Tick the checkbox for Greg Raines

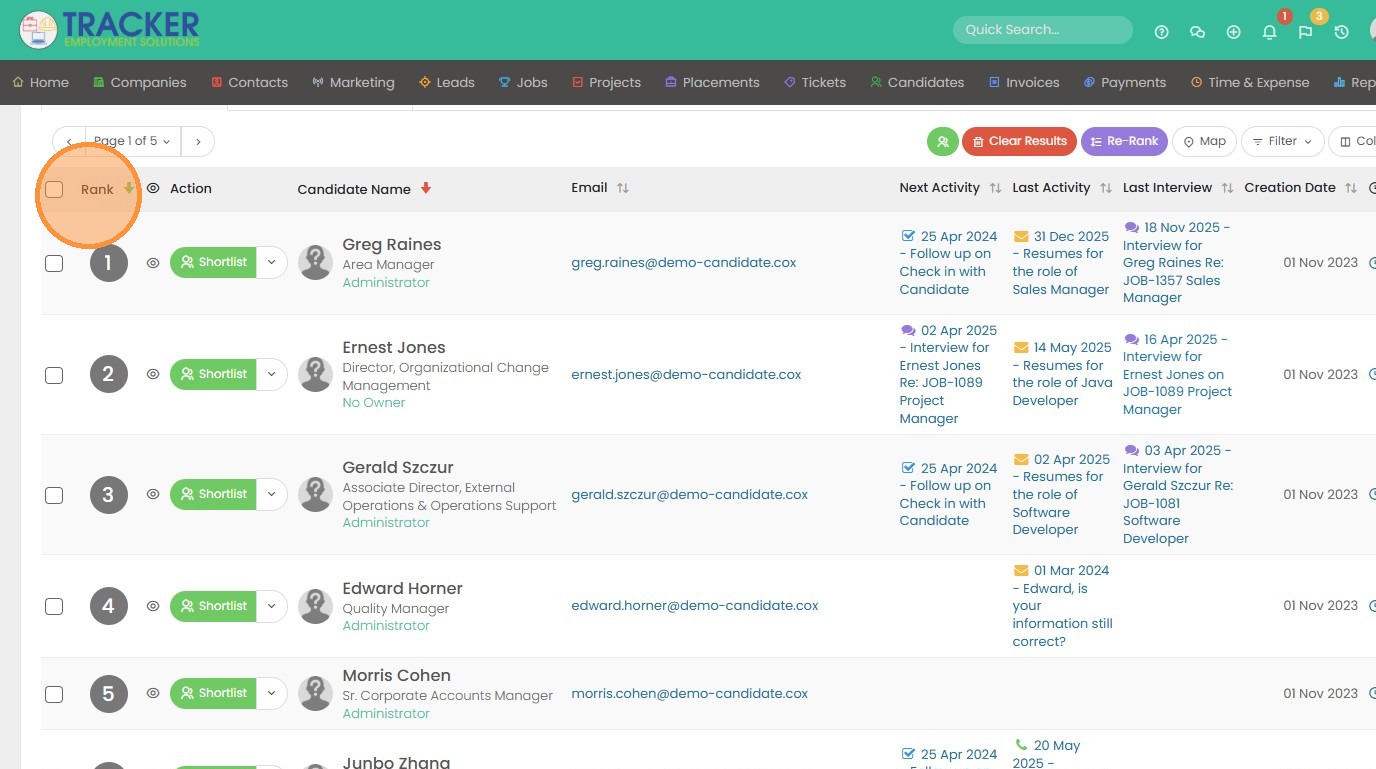click(x=54, y=263)
